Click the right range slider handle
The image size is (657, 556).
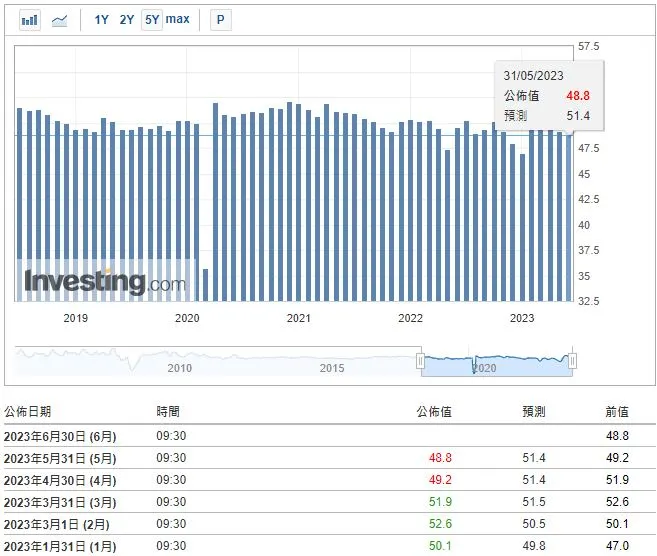573,360
